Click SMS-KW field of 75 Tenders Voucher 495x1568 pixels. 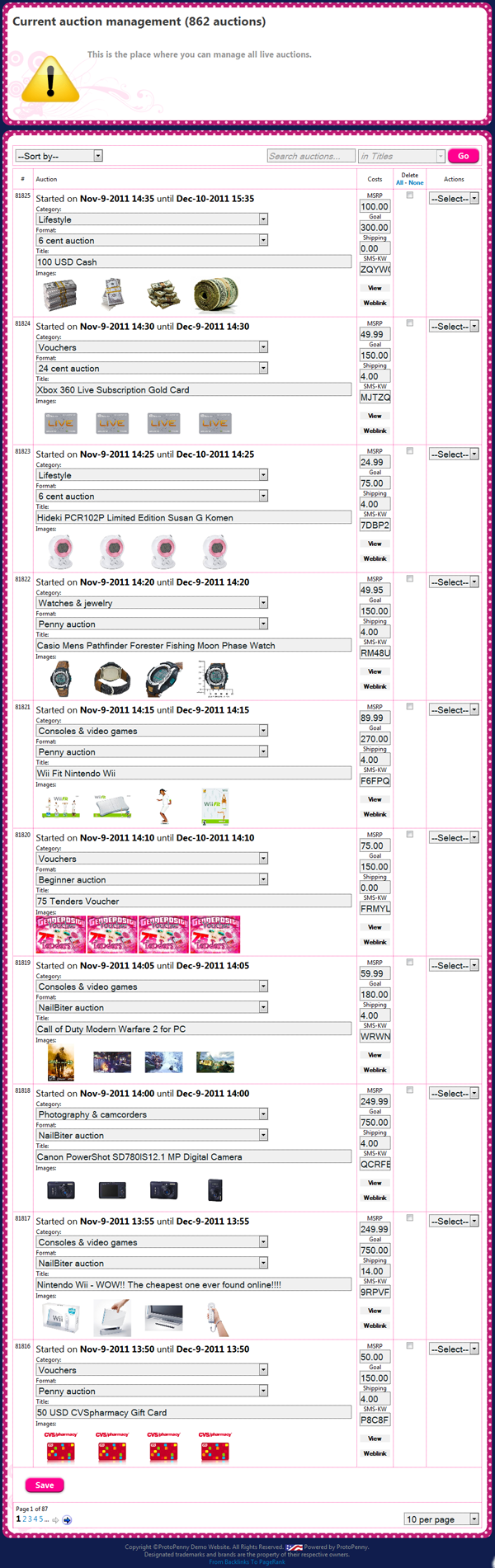click(375, 909)
